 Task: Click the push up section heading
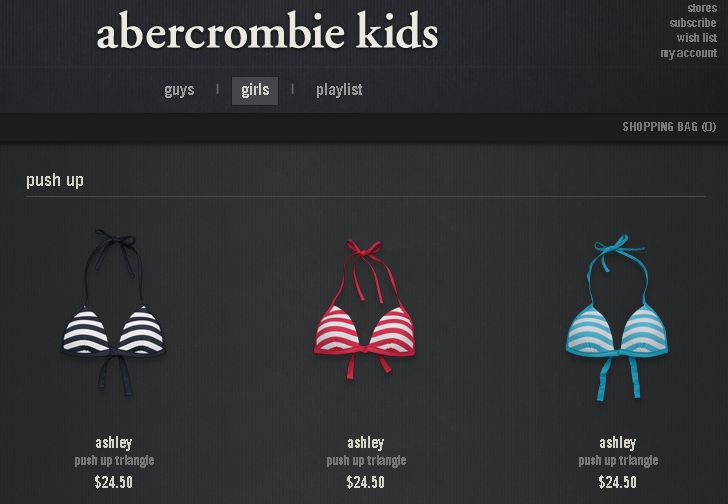point(55,180)
